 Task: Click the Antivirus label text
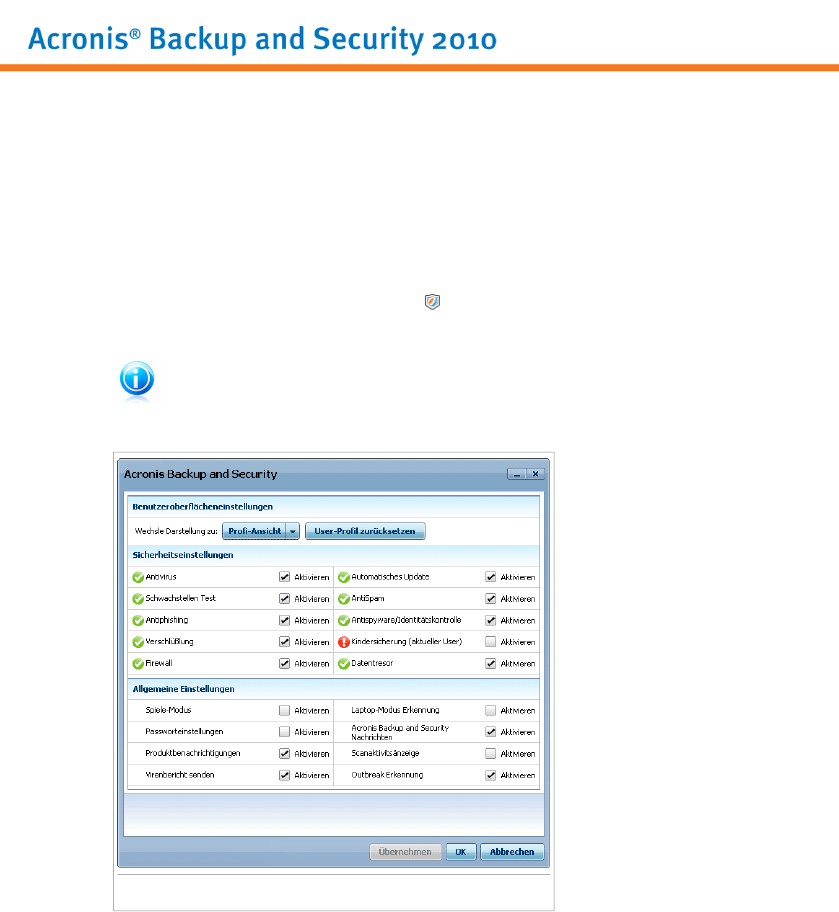coord(161,577)
